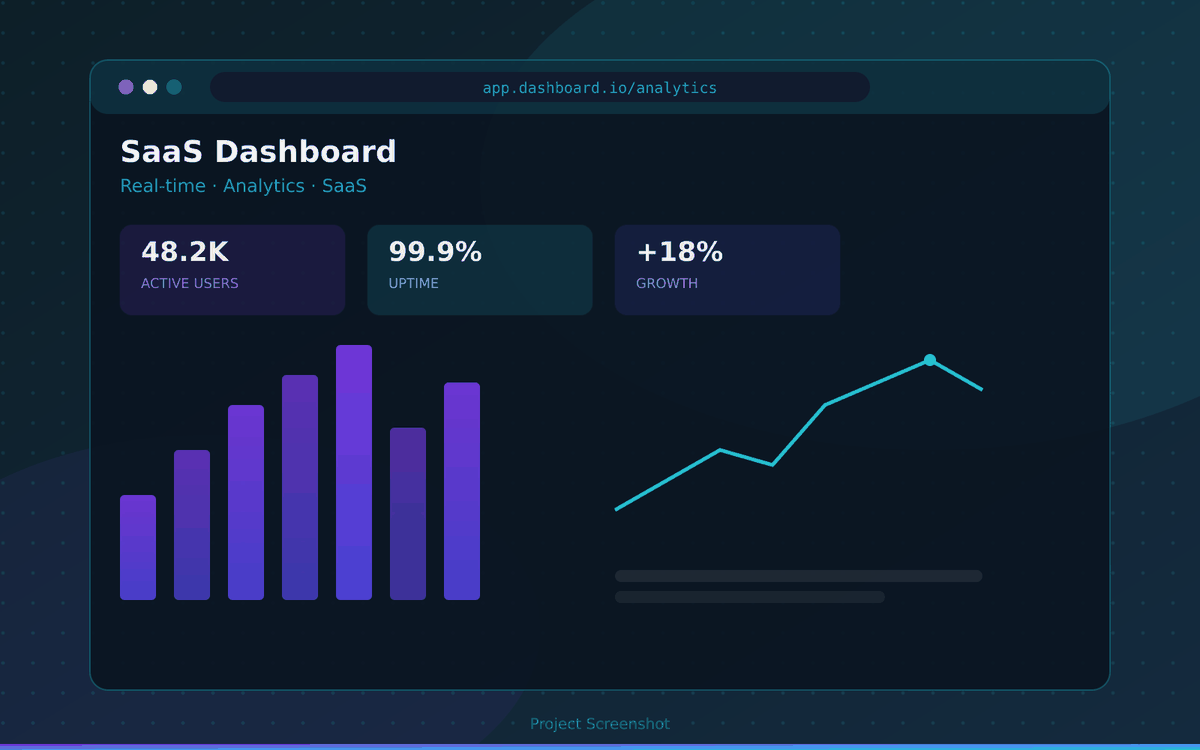This screenshot has height=750, width=1200.
Task: Click the cream window control dot
Action: tap(150, 87)
